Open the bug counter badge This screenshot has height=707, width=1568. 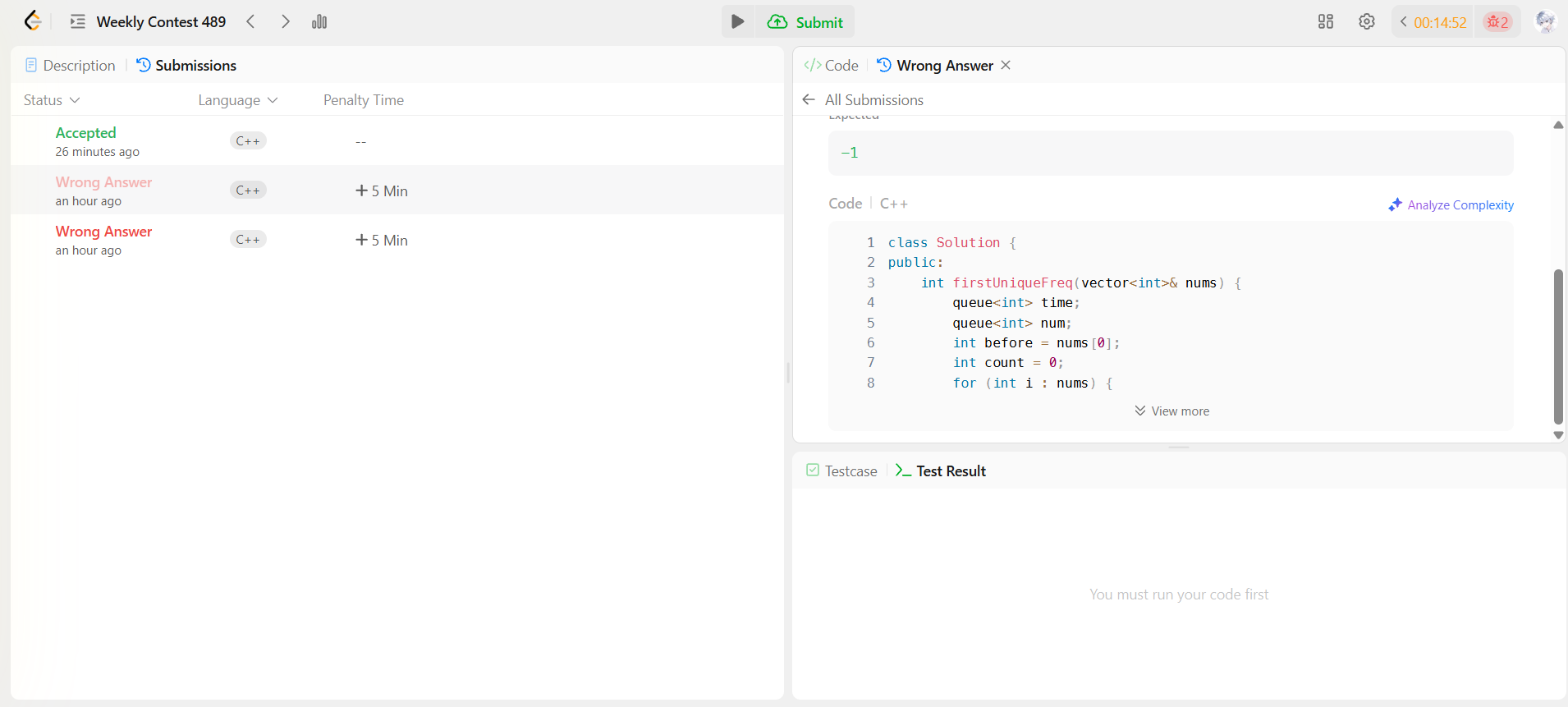1497,22
